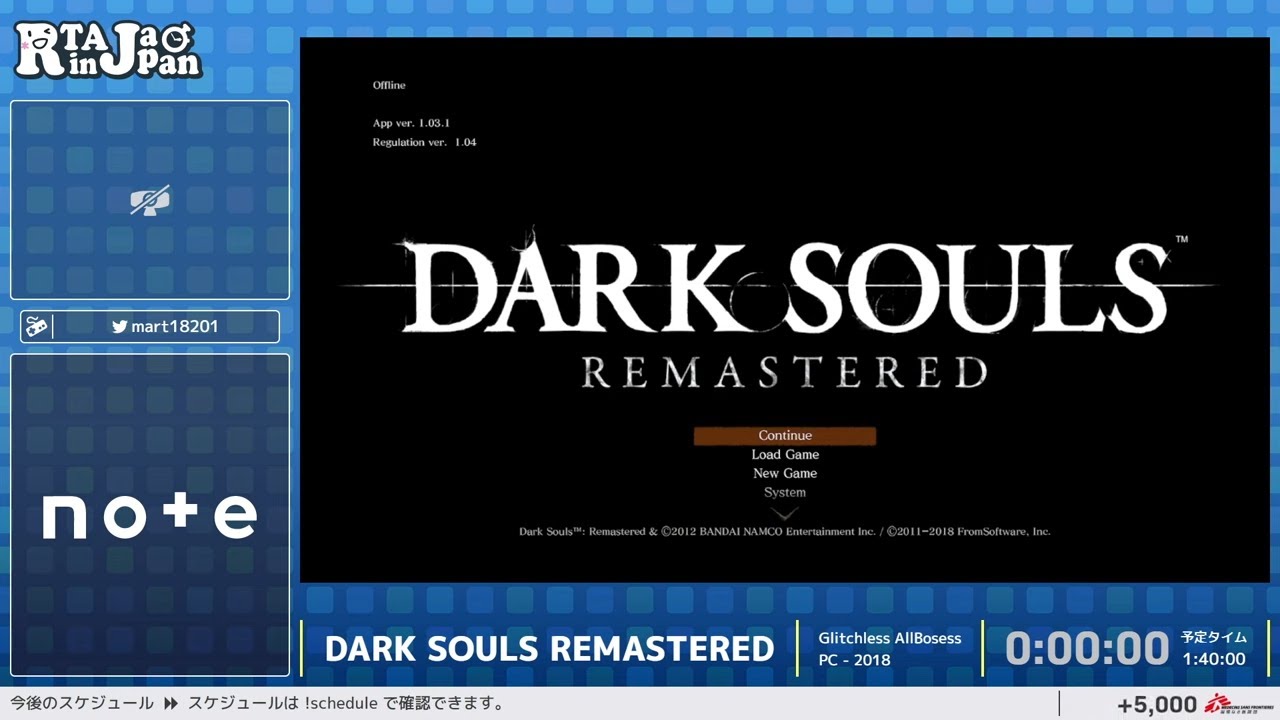Click the down chevron below System
Viewport: 1280px width, 720px height.
click(785, 512)
